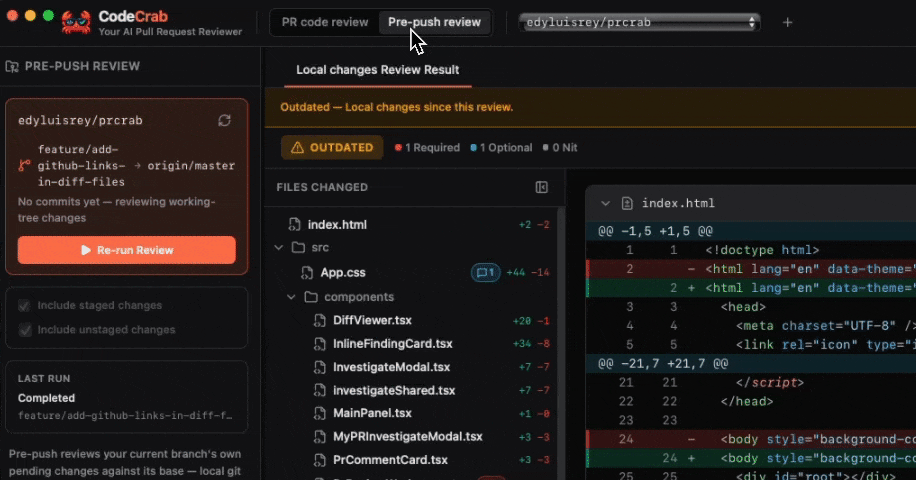Add a repository with the plus icon

787,22
